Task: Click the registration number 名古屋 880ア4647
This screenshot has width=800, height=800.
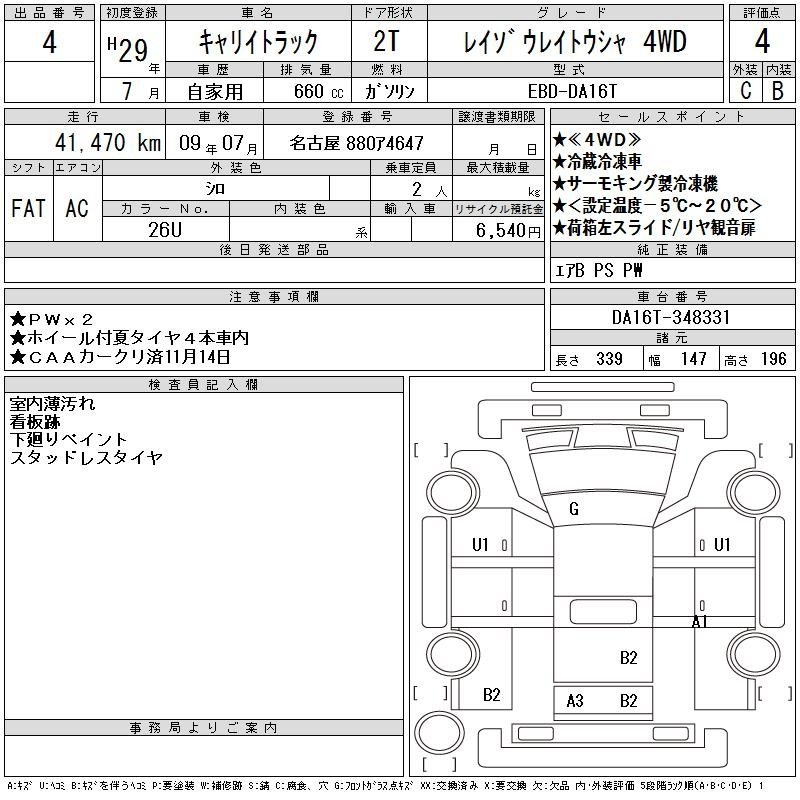Action: [356, 143]
